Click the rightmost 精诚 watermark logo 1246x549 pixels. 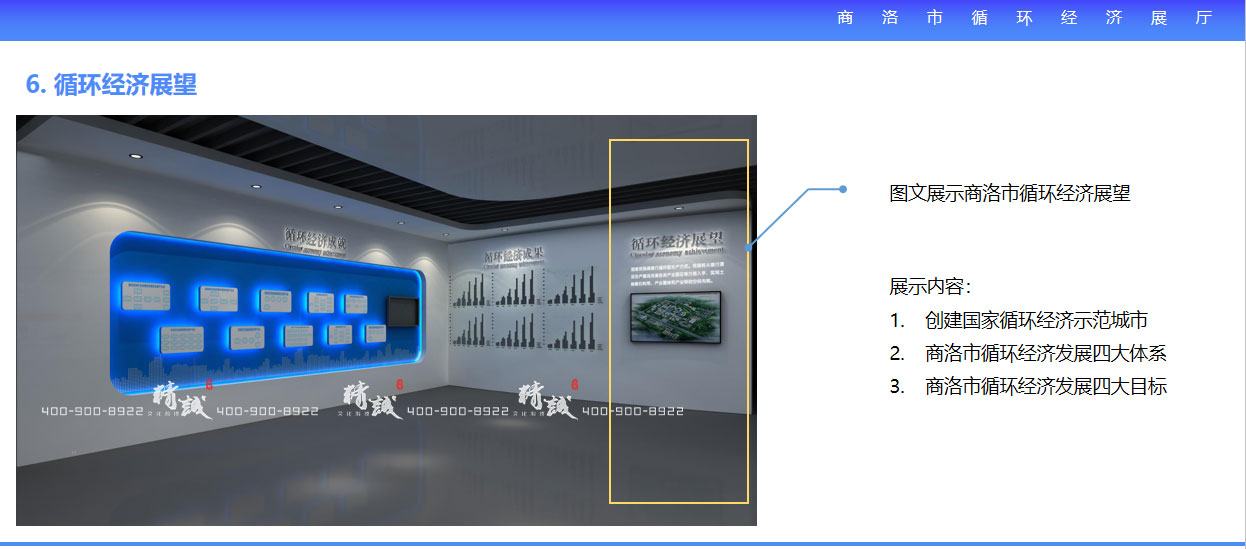546,400
